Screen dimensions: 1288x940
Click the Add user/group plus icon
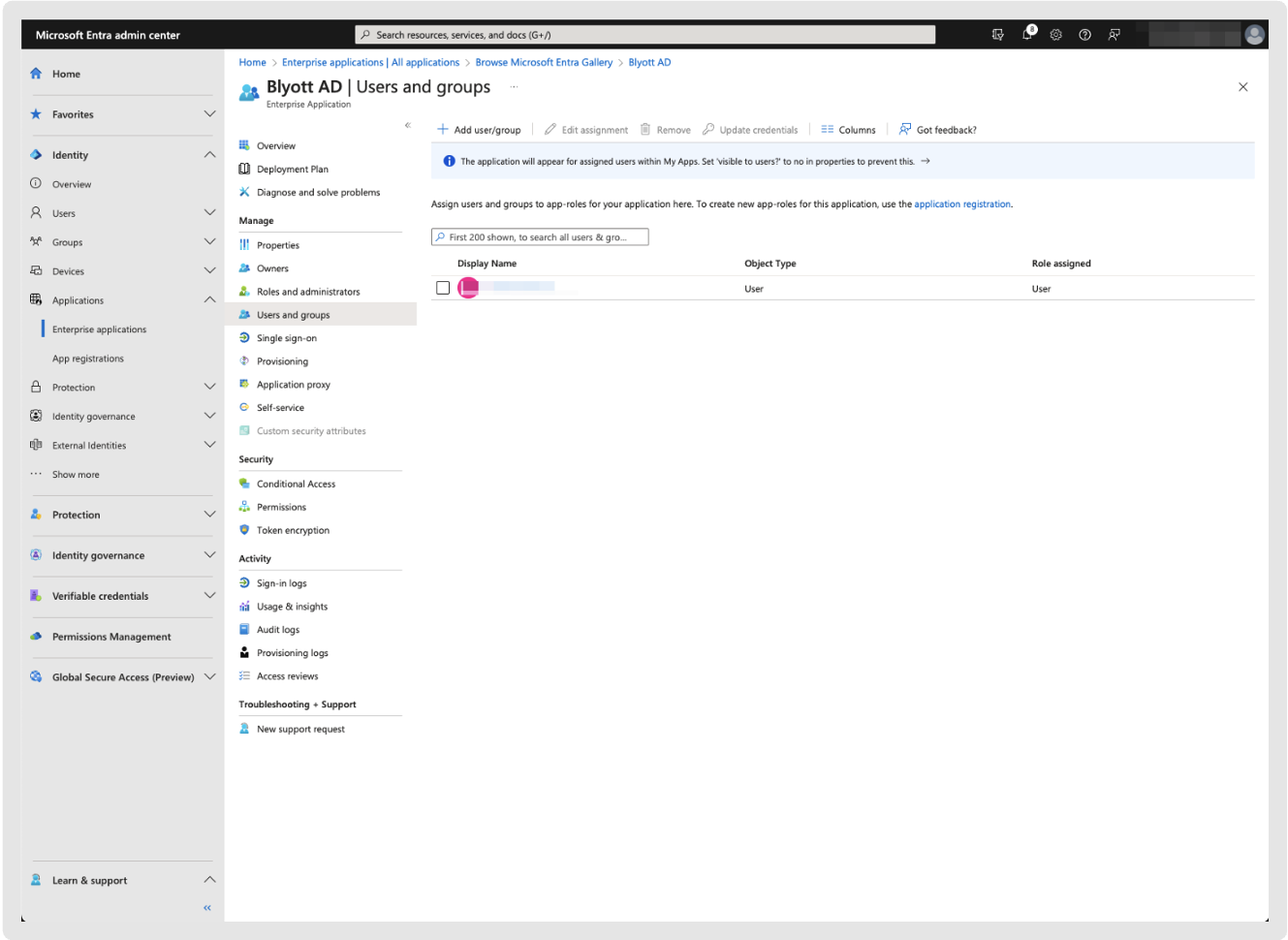(443, 129)
